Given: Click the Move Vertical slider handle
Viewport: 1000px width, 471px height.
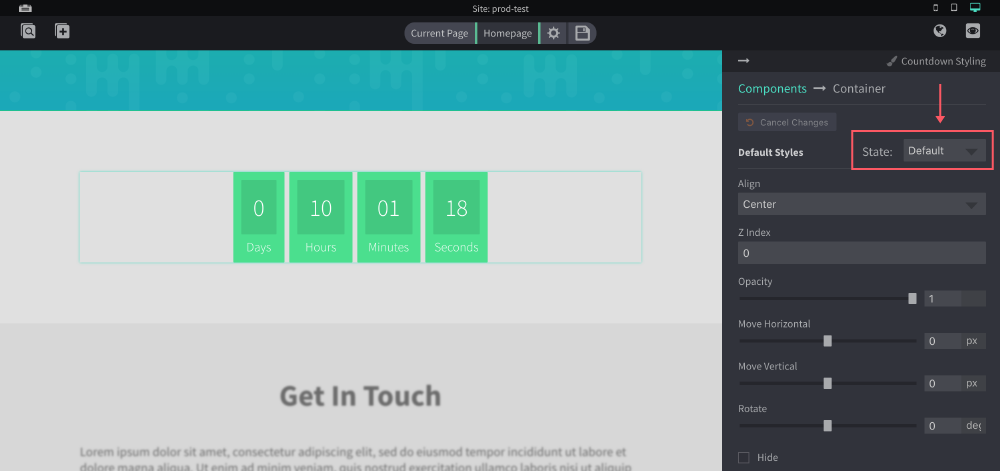Looking at the screenshot, I should click(x=827, y=383).
